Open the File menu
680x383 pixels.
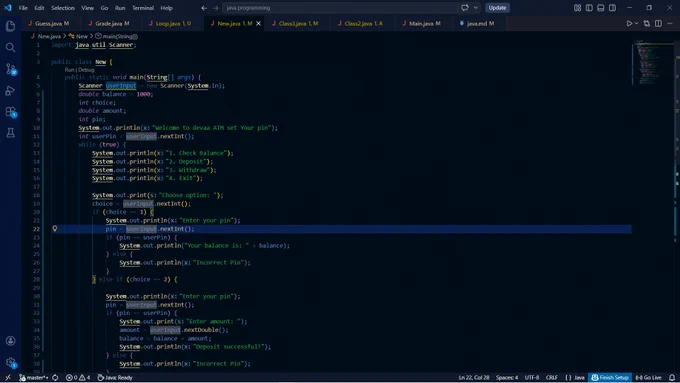(23, 8)
